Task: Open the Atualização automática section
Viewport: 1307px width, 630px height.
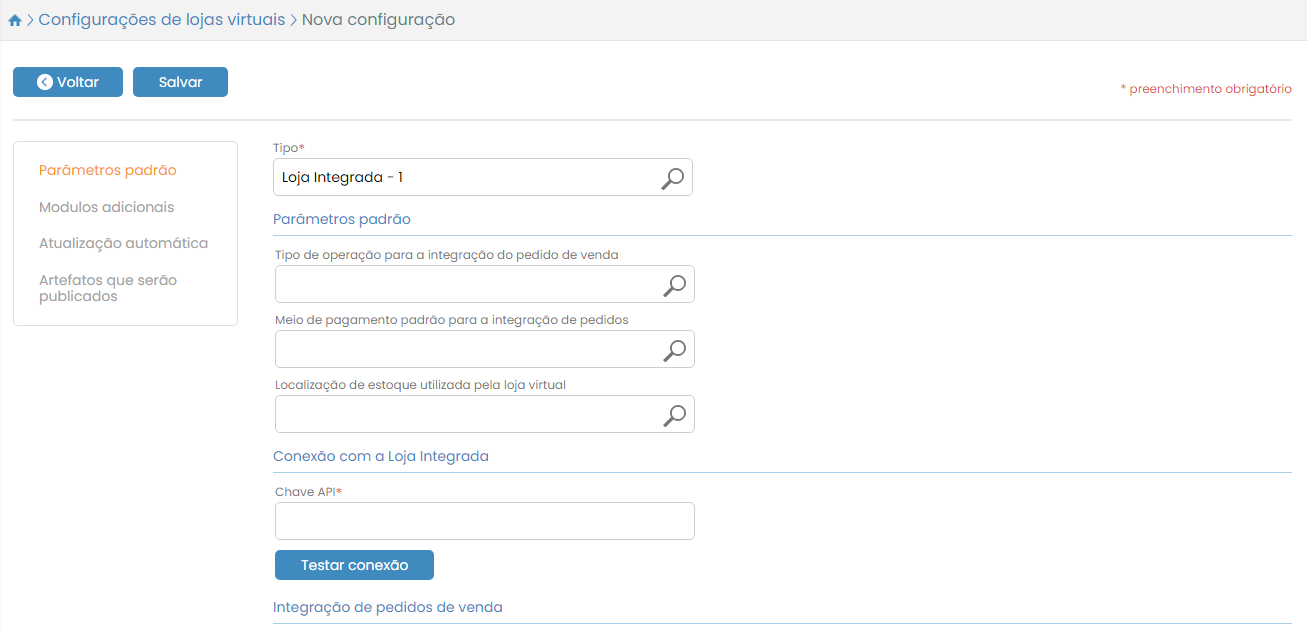Action: (123, 243)
